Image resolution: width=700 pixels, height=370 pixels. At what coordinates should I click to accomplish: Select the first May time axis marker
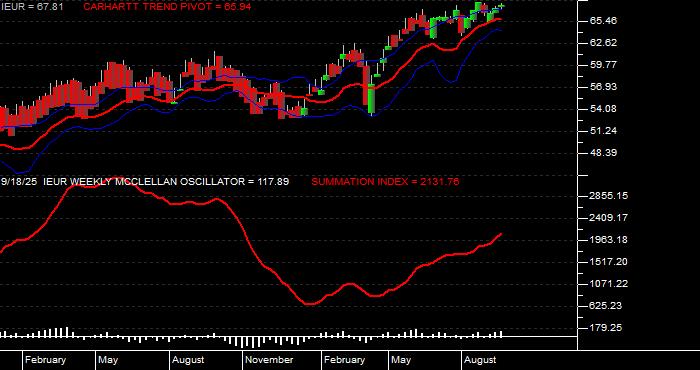108,360
